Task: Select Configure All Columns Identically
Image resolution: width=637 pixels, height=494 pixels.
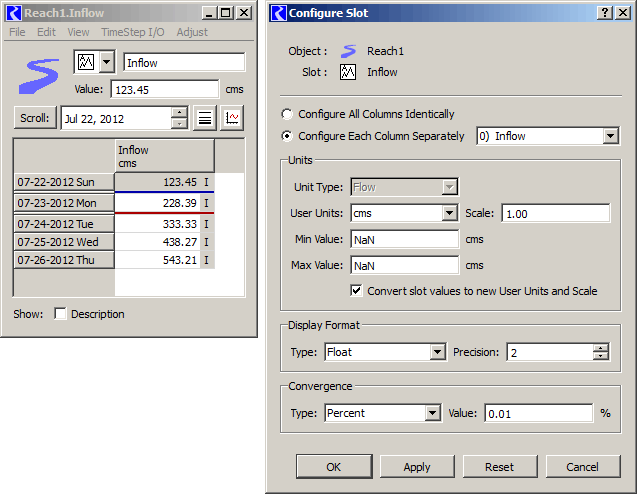Action: click(287, 114)
